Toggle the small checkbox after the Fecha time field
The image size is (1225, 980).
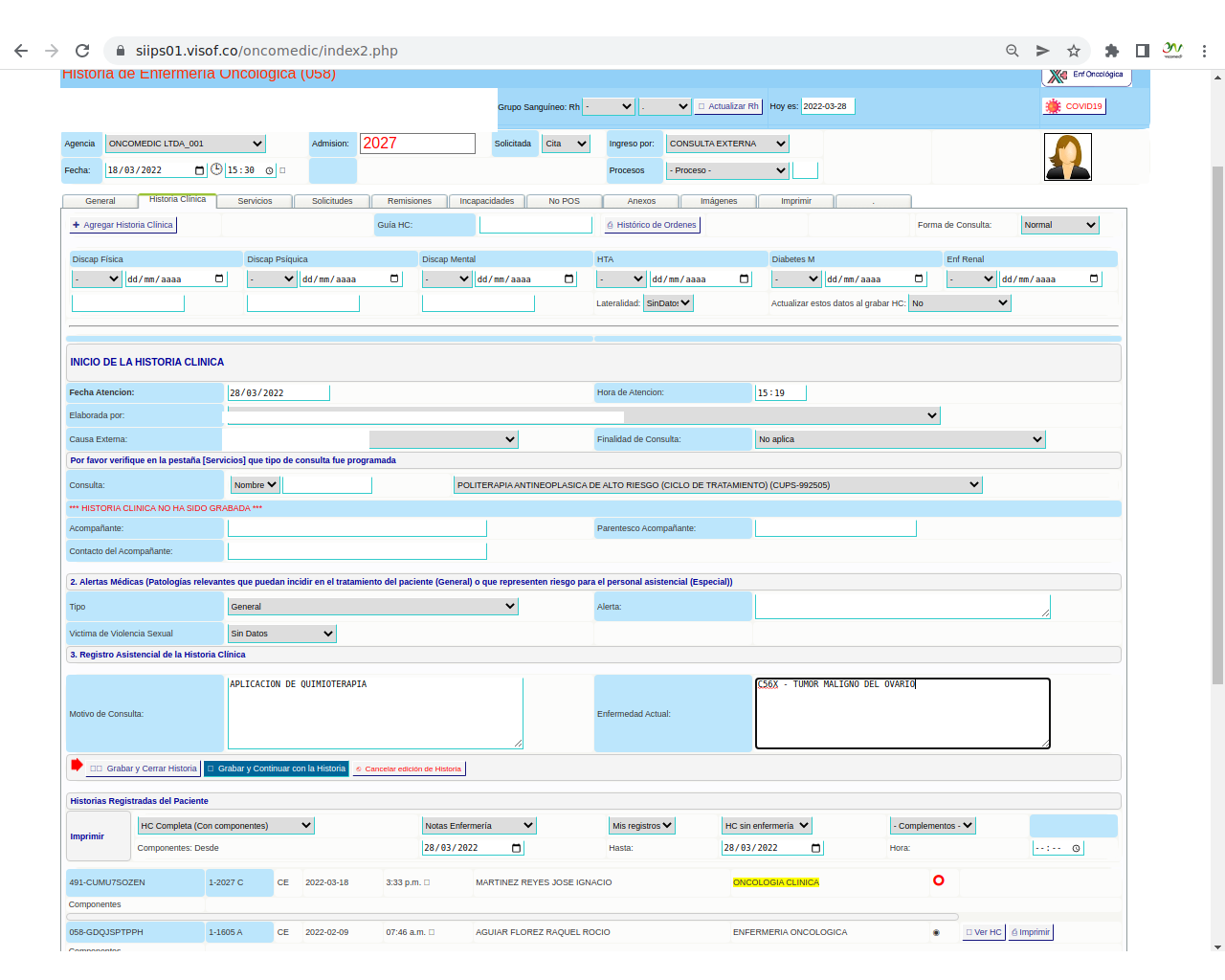(x=282, y=170)
